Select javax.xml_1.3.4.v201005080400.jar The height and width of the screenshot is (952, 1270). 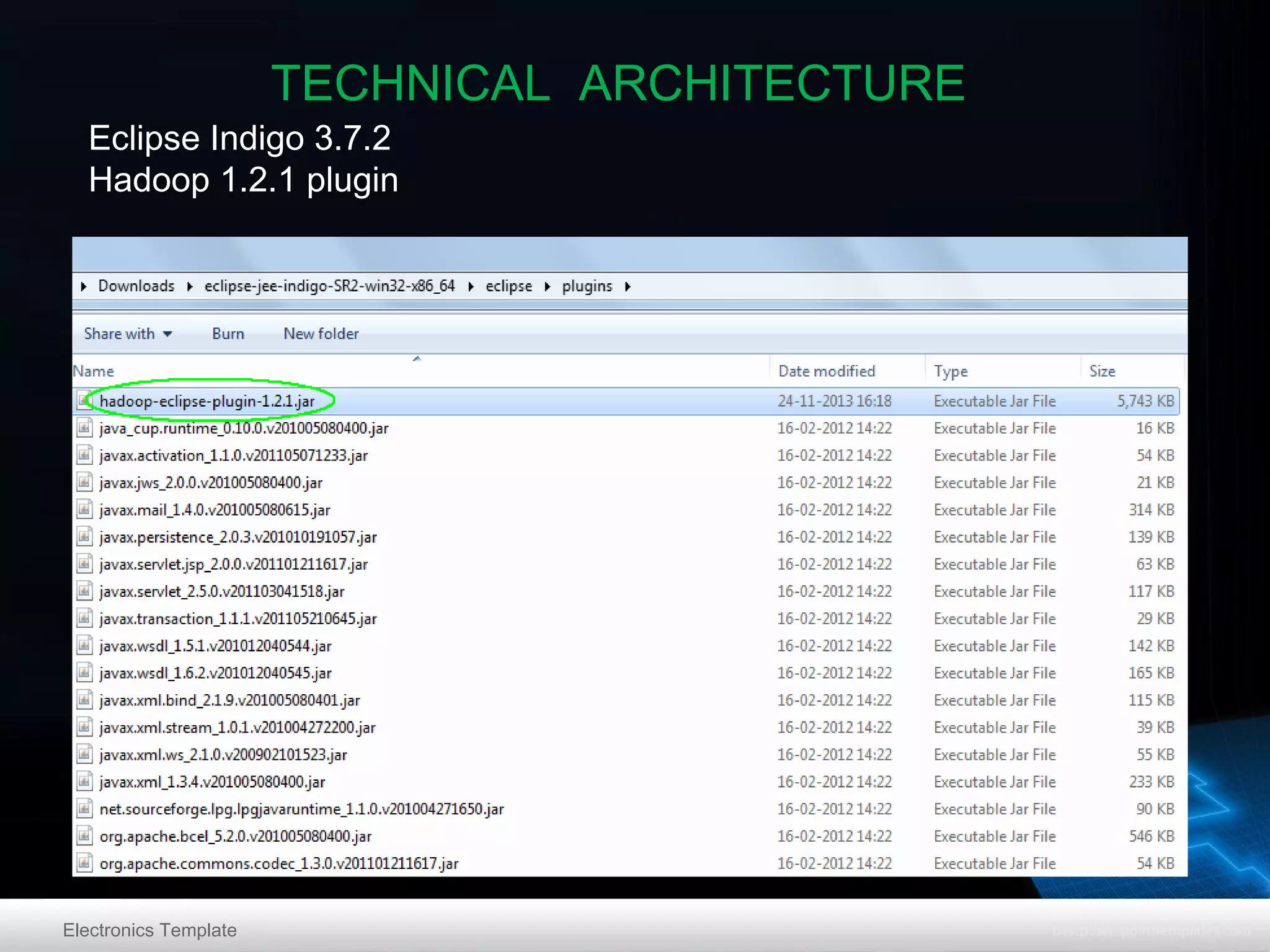pos(213,783)
